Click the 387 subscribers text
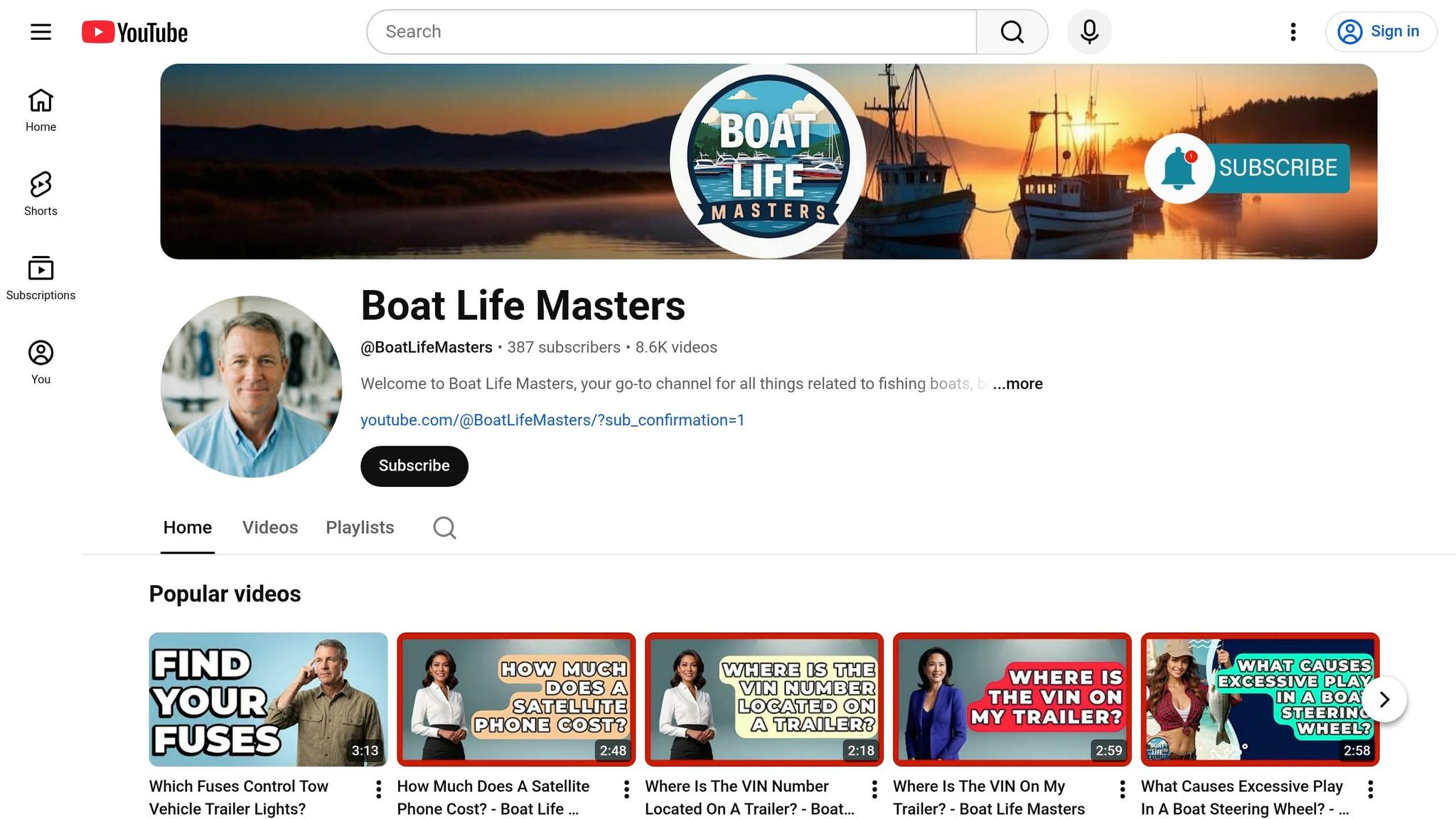 (564, 348)
